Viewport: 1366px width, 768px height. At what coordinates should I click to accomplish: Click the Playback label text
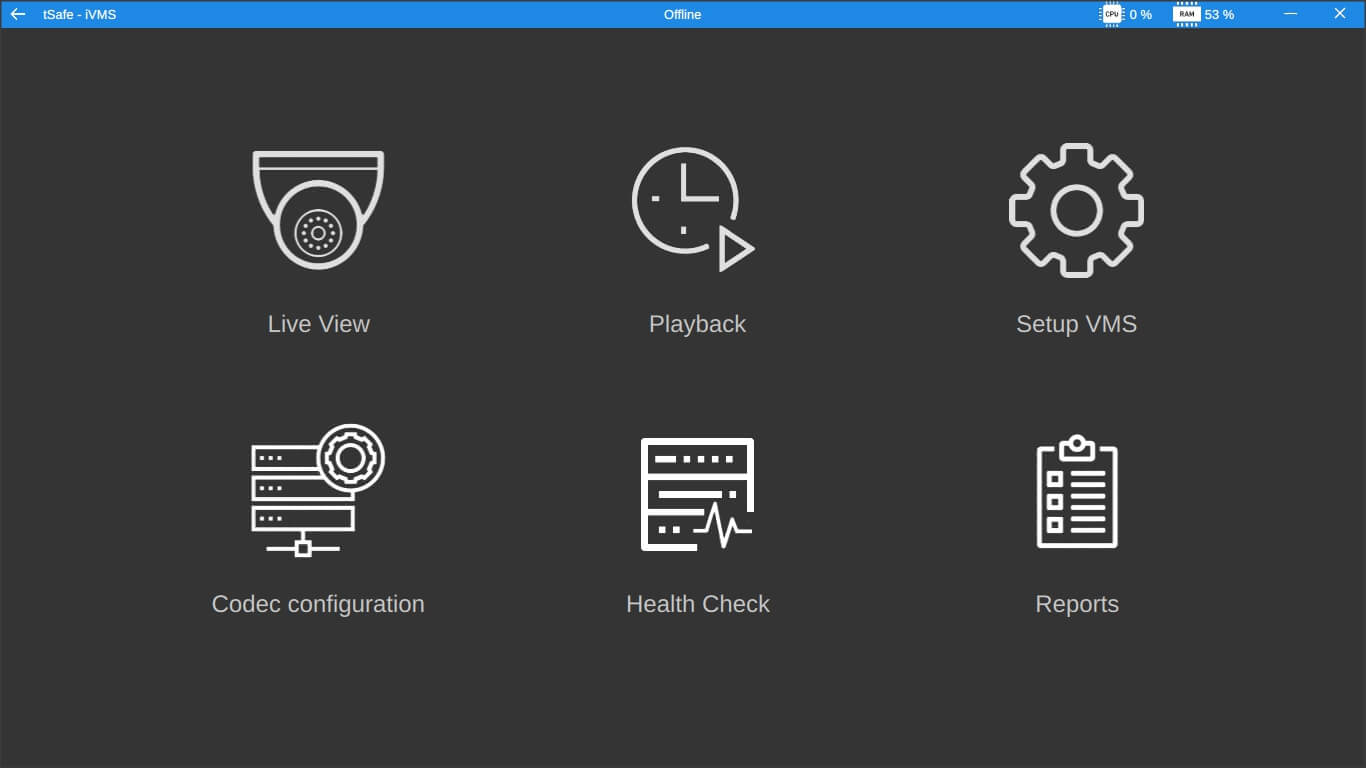pyautogui.click(x=697, y=323)
